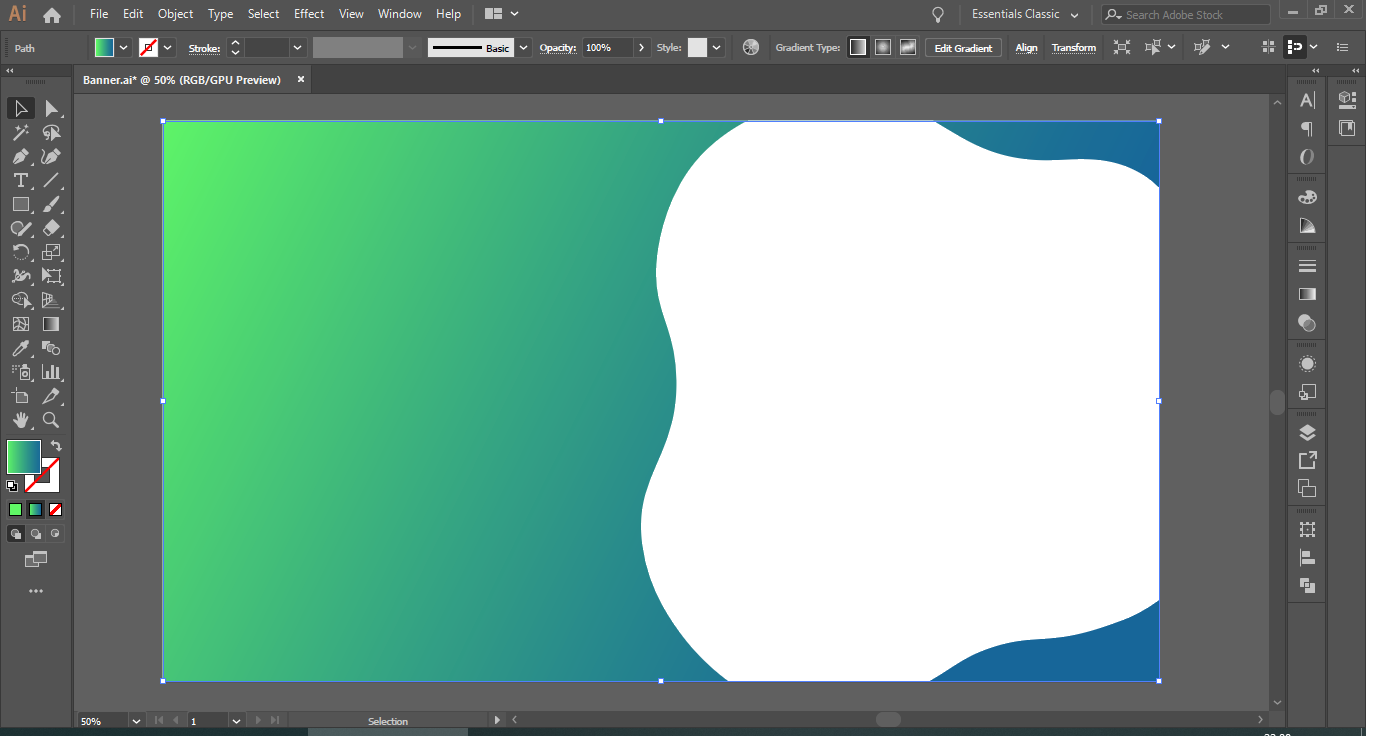Open the stroke weight dropdown
This screenshot has height=736, width=1374.
coord(297,48)
